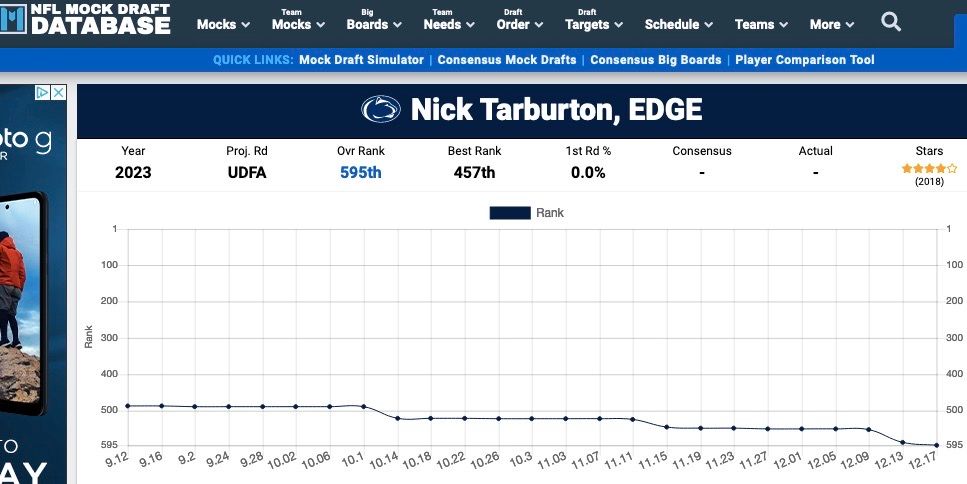967x484 pixels.
Task: Click the (2018) stars year label
Action: click(929, 182)
